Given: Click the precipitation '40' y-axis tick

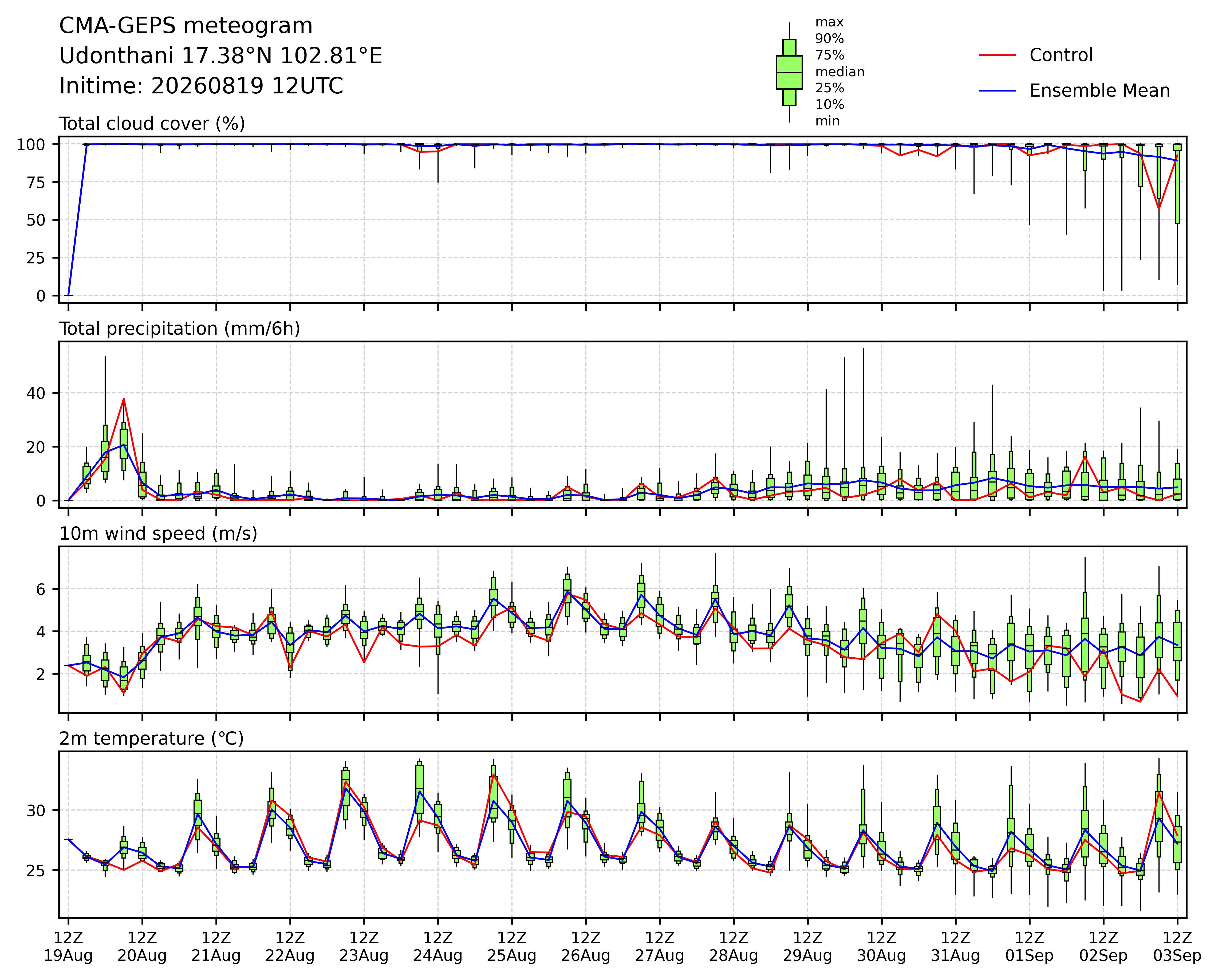Looking at the screenshot, I should (x=36, y=393).
